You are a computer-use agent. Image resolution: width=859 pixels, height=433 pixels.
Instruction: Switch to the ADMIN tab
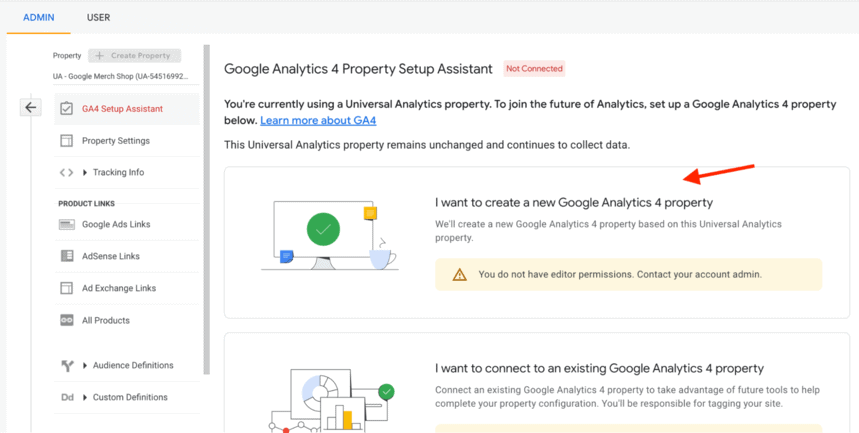[x=39, y=17]
